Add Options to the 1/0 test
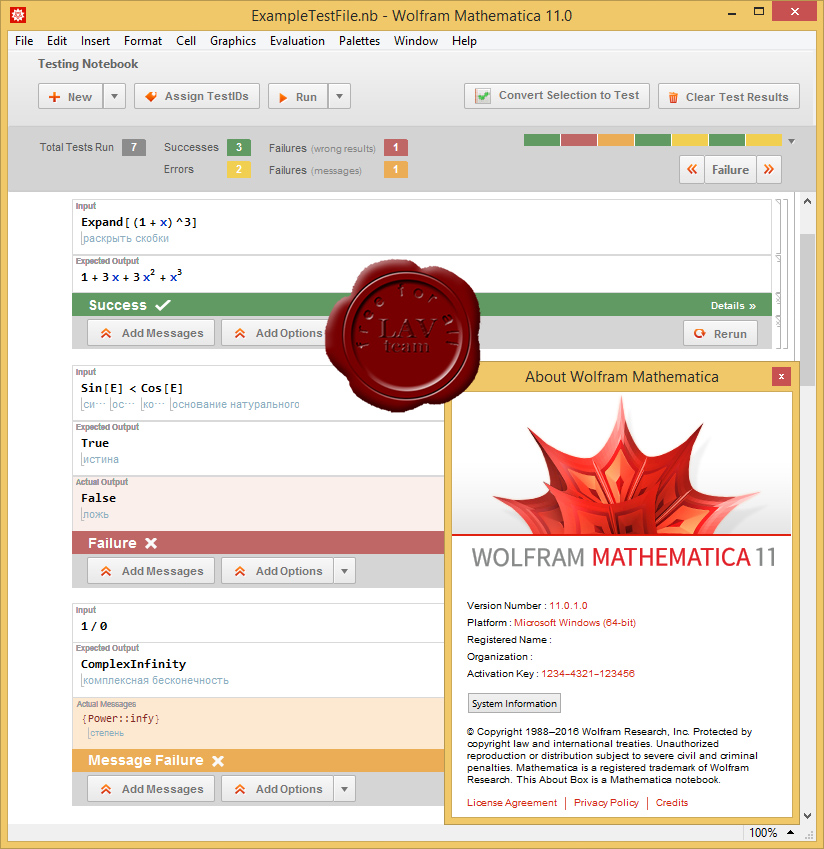 point(277,789)
